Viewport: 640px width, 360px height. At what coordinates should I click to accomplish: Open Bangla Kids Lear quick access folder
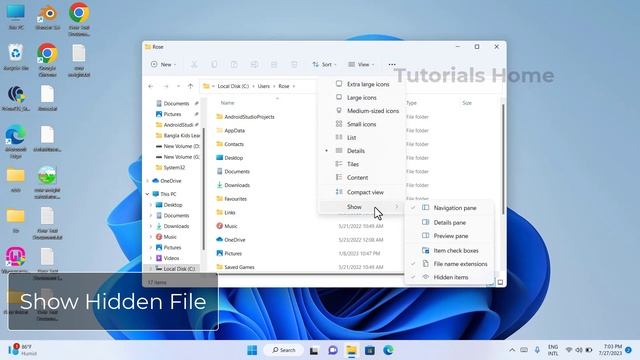point(178,135)
